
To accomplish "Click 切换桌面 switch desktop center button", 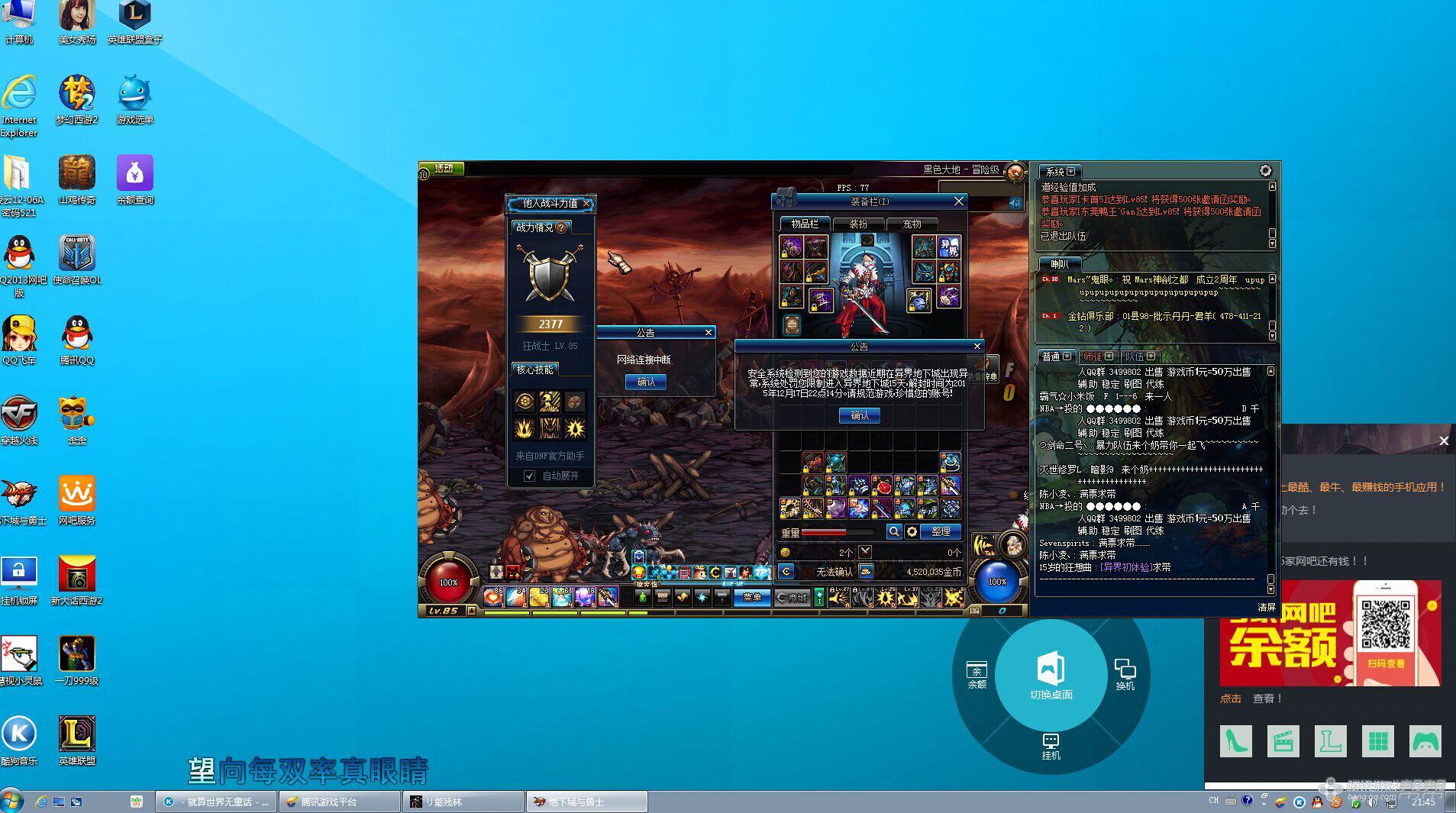I will click(1051, 676).
